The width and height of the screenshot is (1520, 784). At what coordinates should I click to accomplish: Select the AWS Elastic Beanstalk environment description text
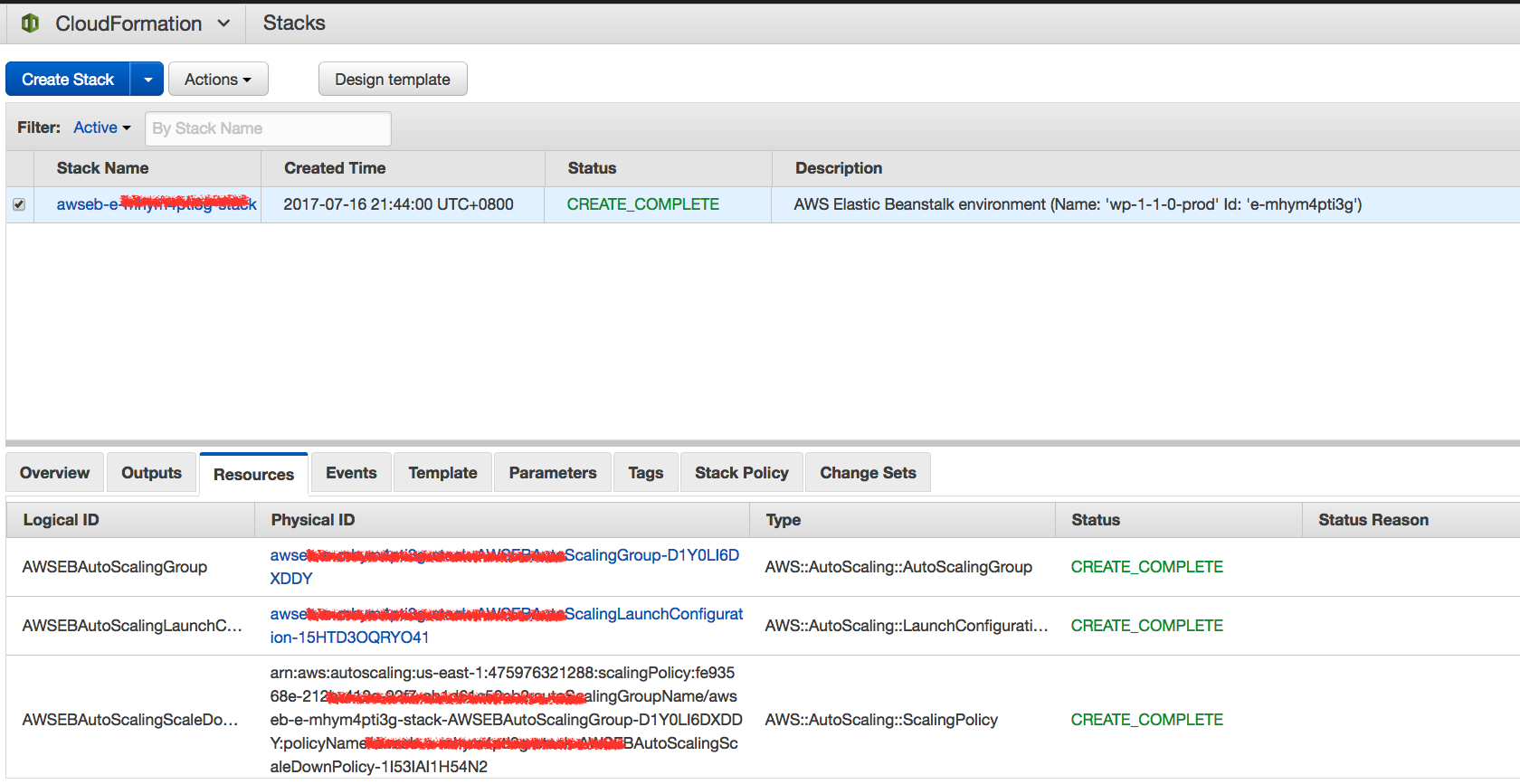pos(1078,204)
